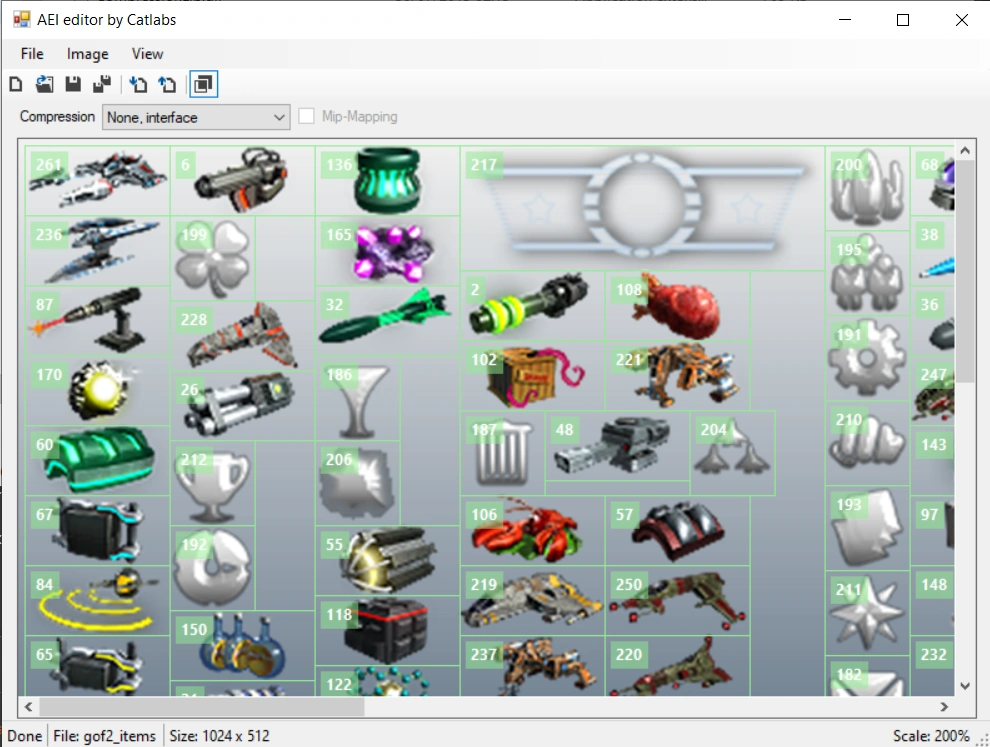This screenshot has height=747, width=990.
Task: Select green-yellow cannon texture 2
Action: [x=533, y=306]
